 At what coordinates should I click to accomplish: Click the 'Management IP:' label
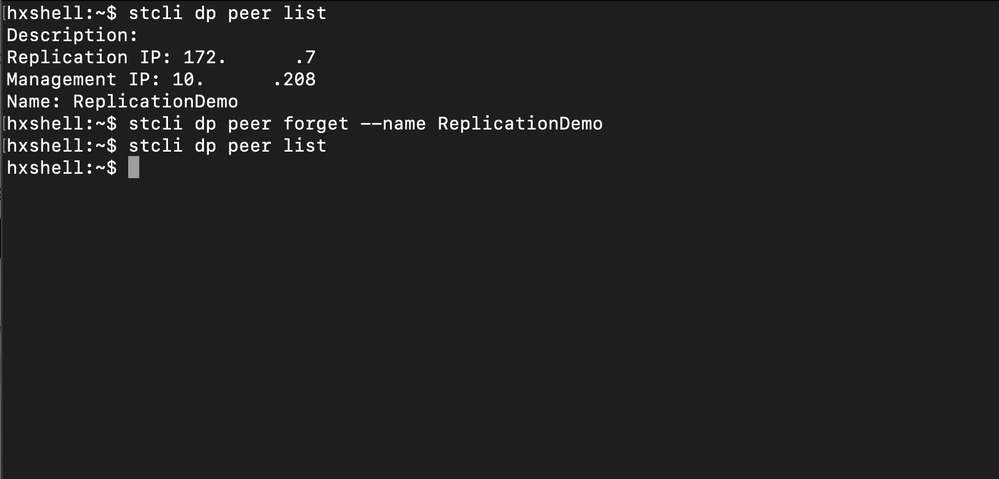(83, 80)
